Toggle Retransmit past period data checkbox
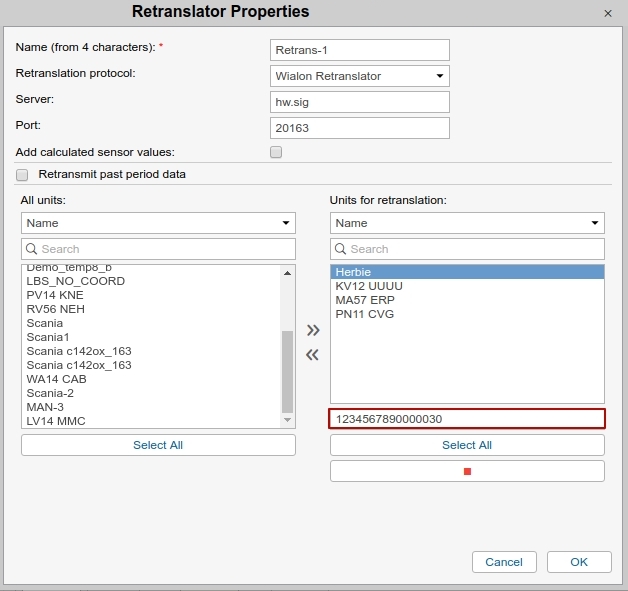 [x=22, y=174]
